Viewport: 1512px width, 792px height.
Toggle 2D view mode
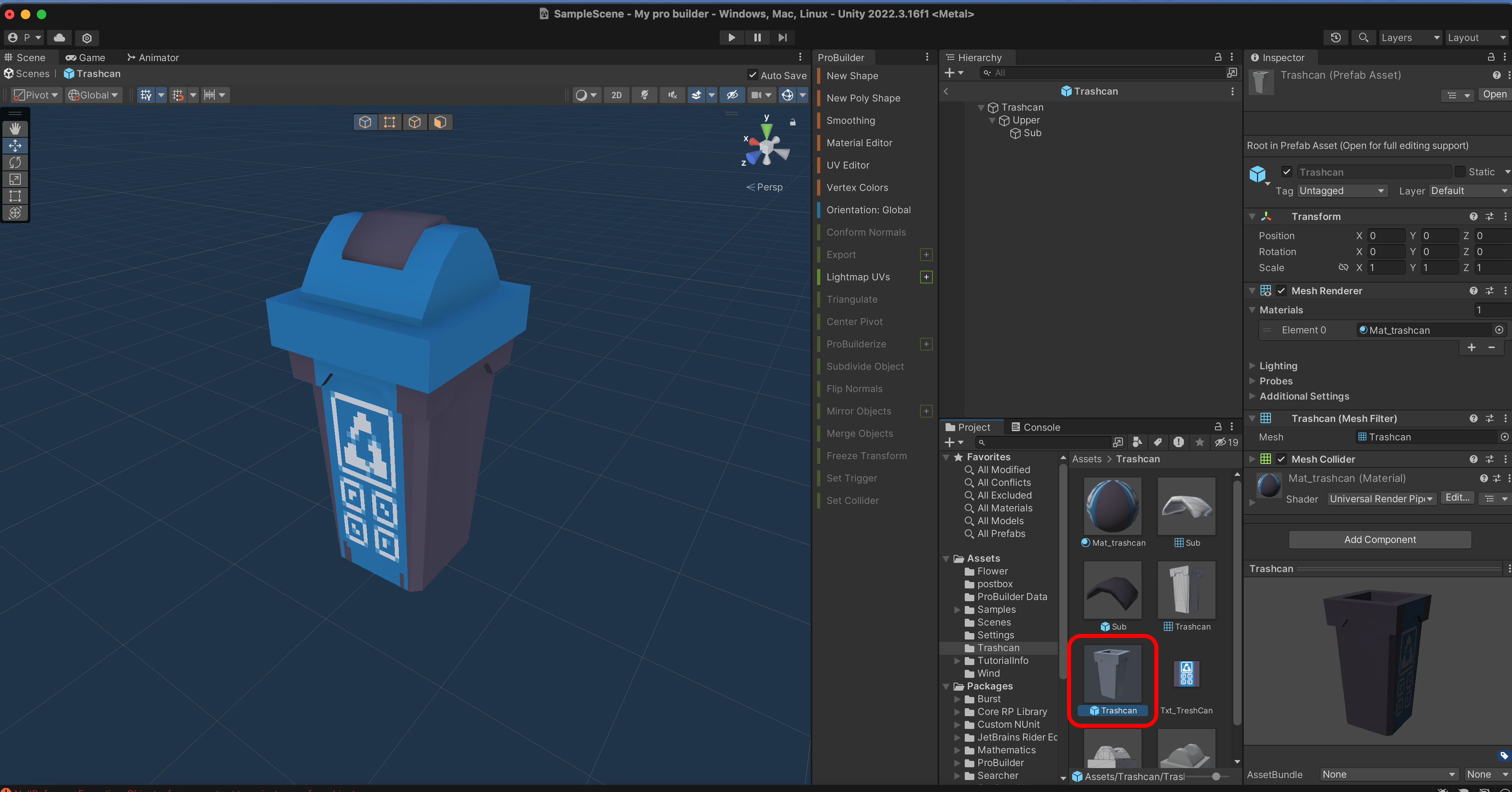click(616, 95)
